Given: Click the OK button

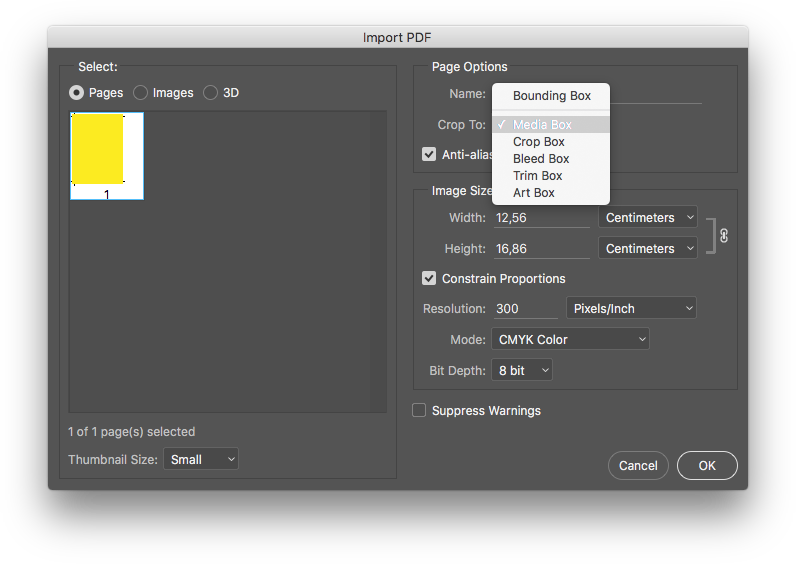Looking at the screenshot, I should pyautogui.click(x=707, y=466).
